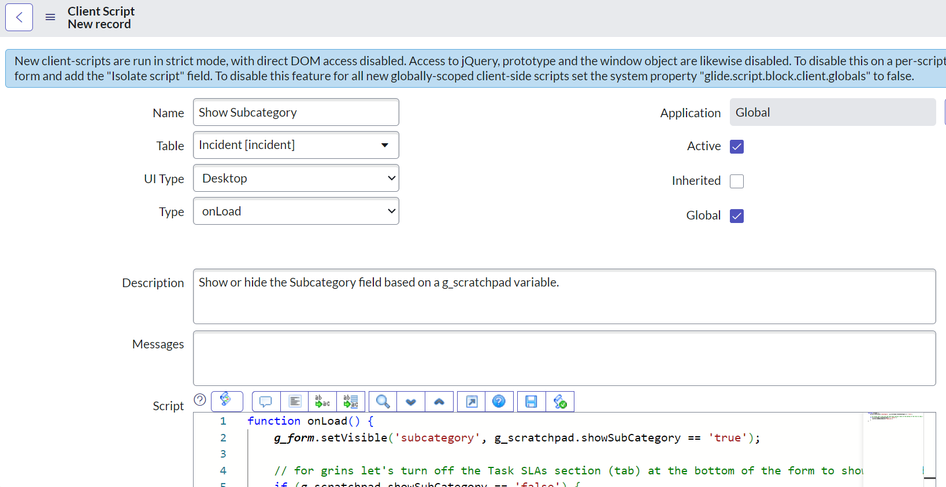The width and height of the screenshot is (946, 487).
Task: Click the comment toggle speech bubble icon
Action: click(266, 401)
